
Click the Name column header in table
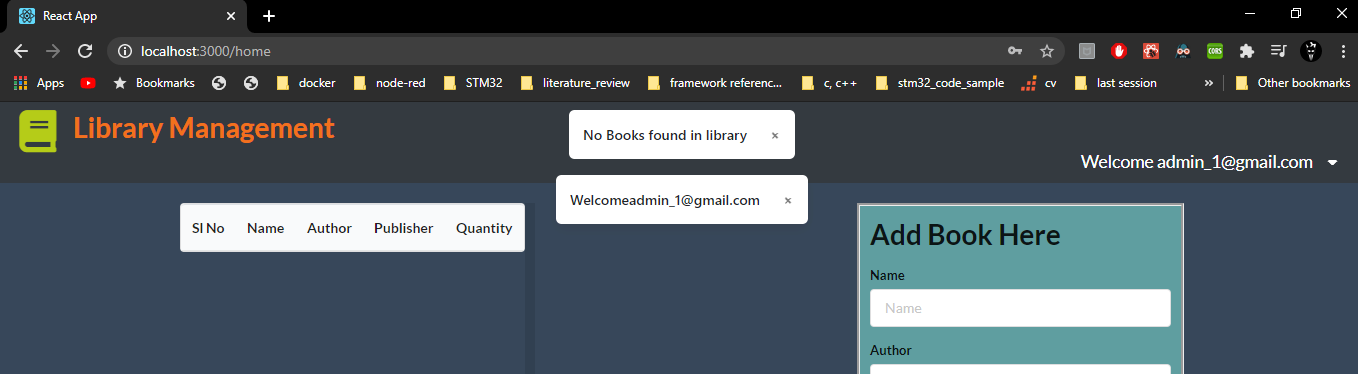click(x=266, y=228)
